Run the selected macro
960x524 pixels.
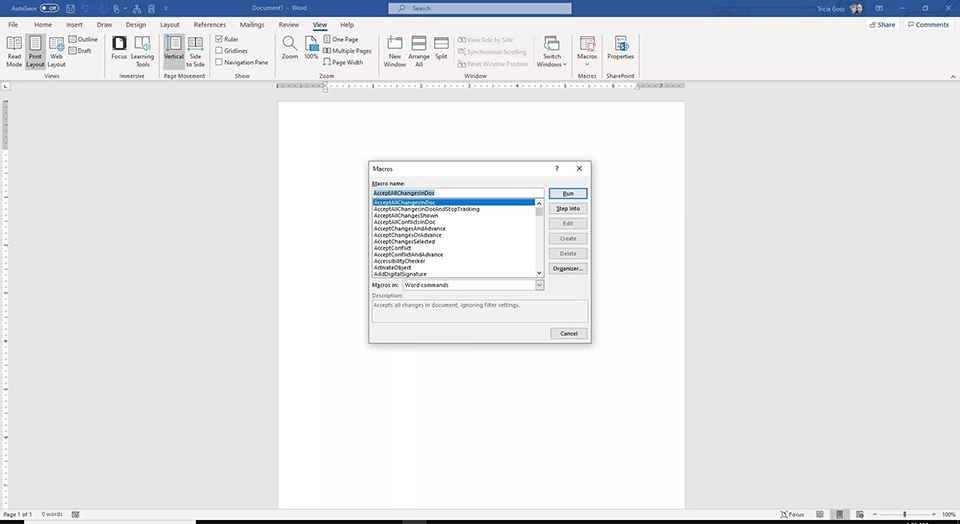coord(568,193)
